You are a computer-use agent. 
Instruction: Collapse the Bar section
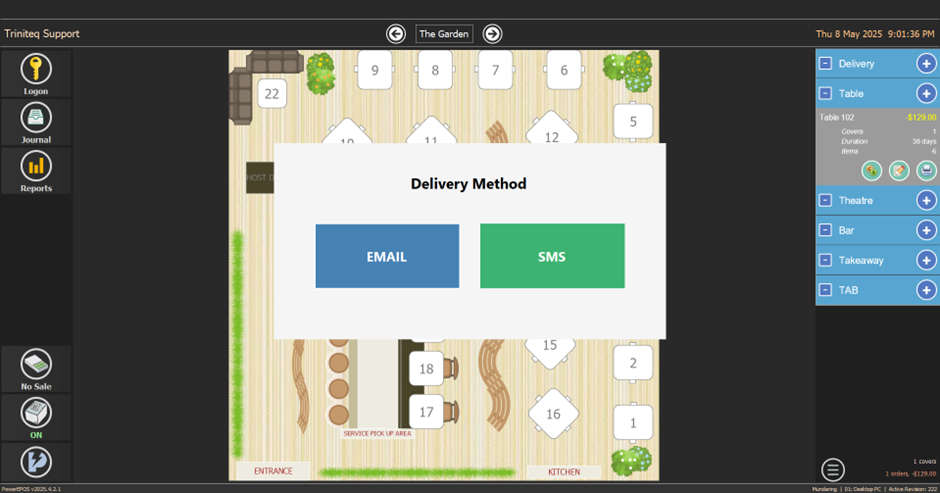825,230
